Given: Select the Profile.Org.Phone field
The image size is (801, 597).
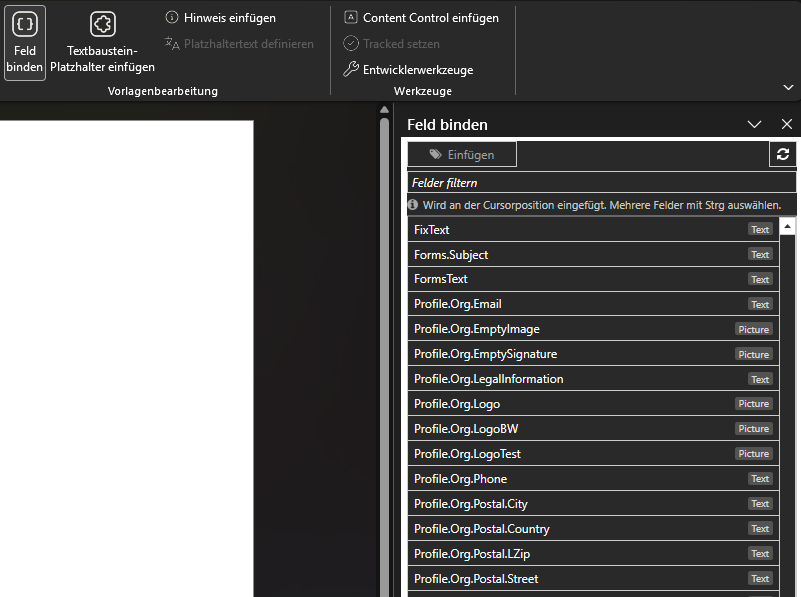Looking at the screenshot, I should [x=593, y=479].
